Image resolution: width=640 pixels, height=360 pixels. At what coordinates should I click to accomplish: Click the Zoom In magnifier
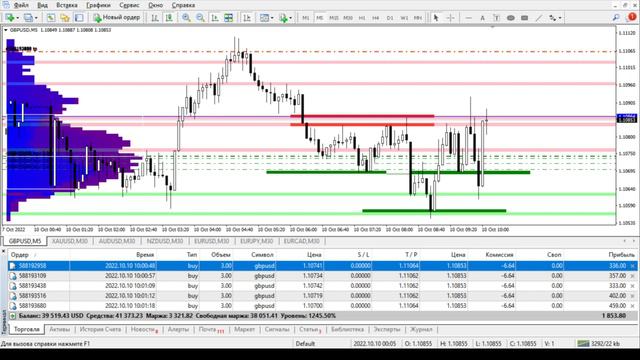[x=186, y=18]
